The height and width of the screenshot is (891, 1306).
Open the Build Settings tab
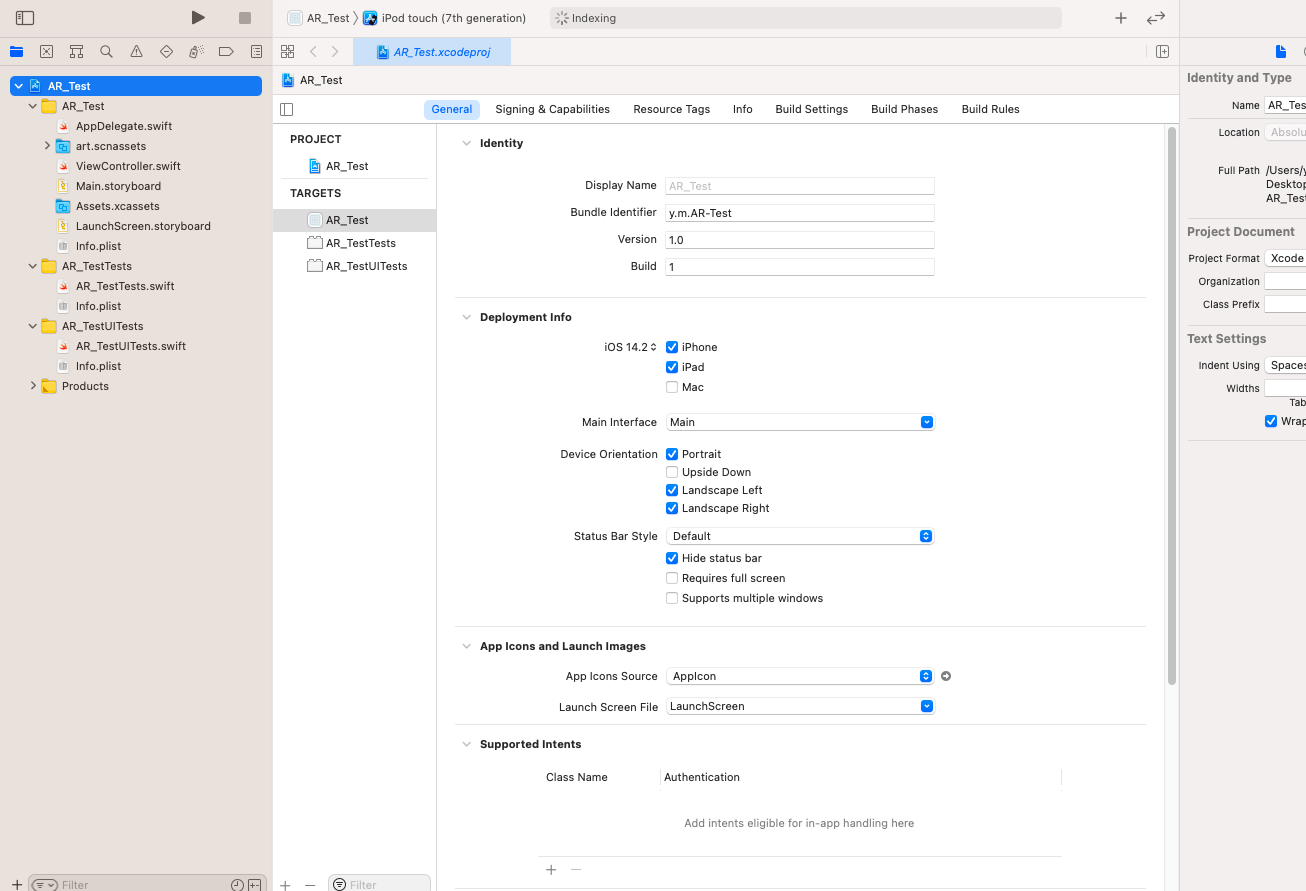[811, 109]
